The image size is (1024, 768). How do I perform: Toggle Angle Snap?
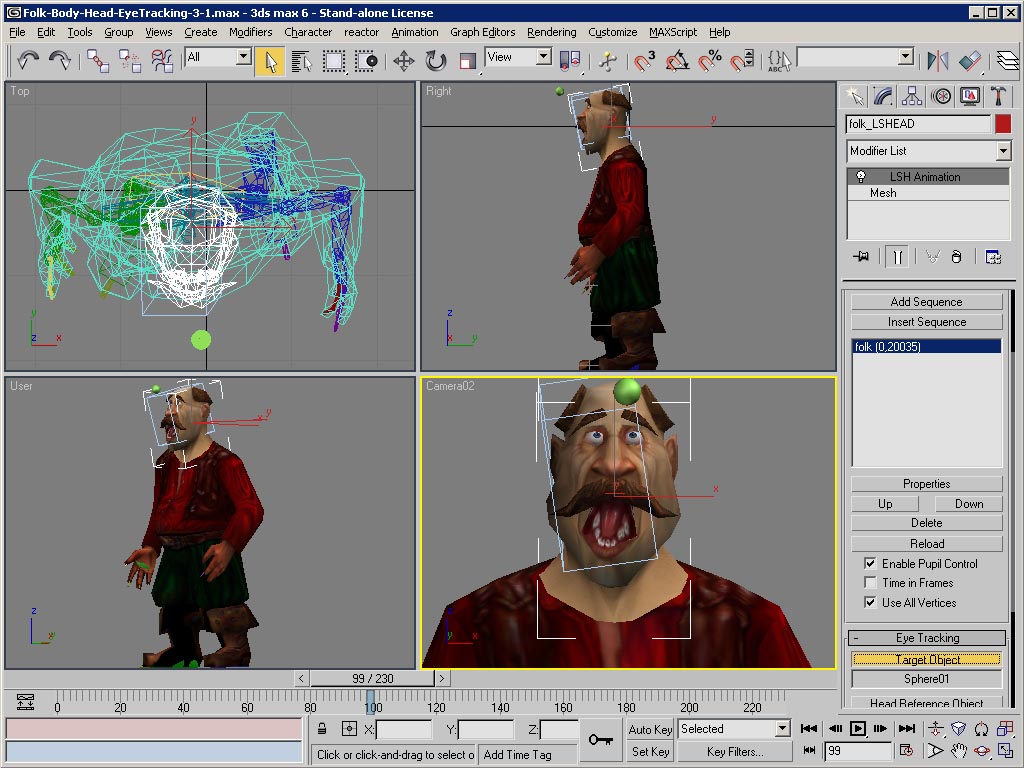[679, 61]
